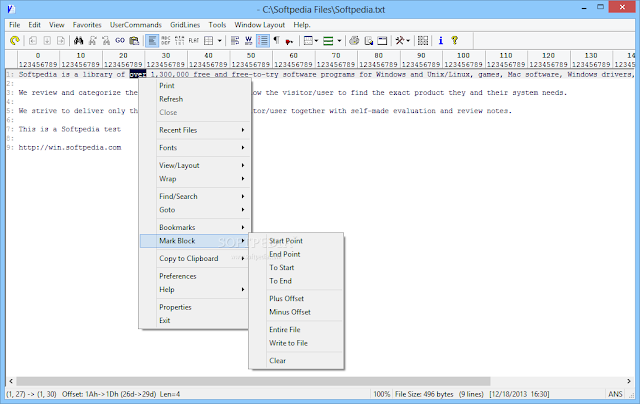
Task: Open the View menu
Action: point(57,25)
